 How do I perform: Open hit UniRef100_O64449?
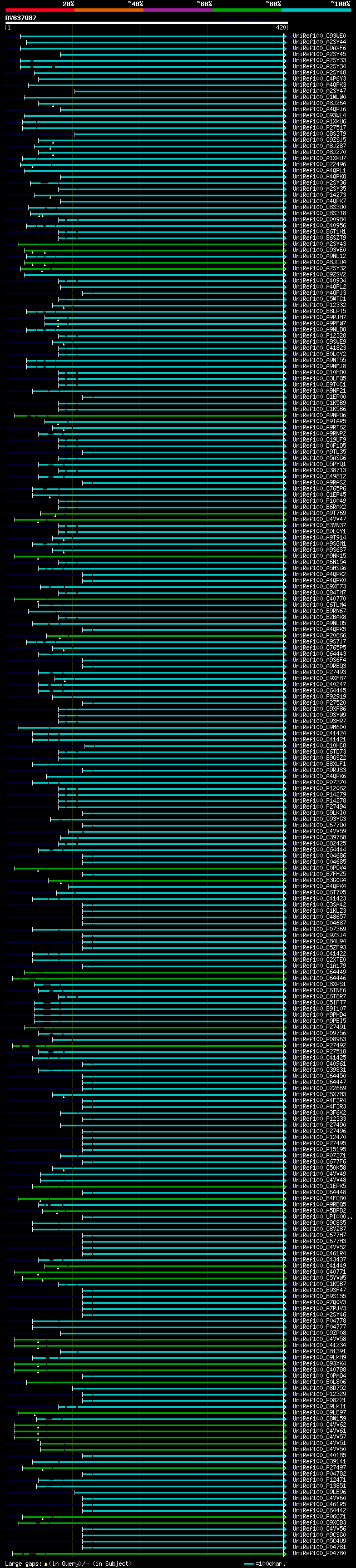319,972
